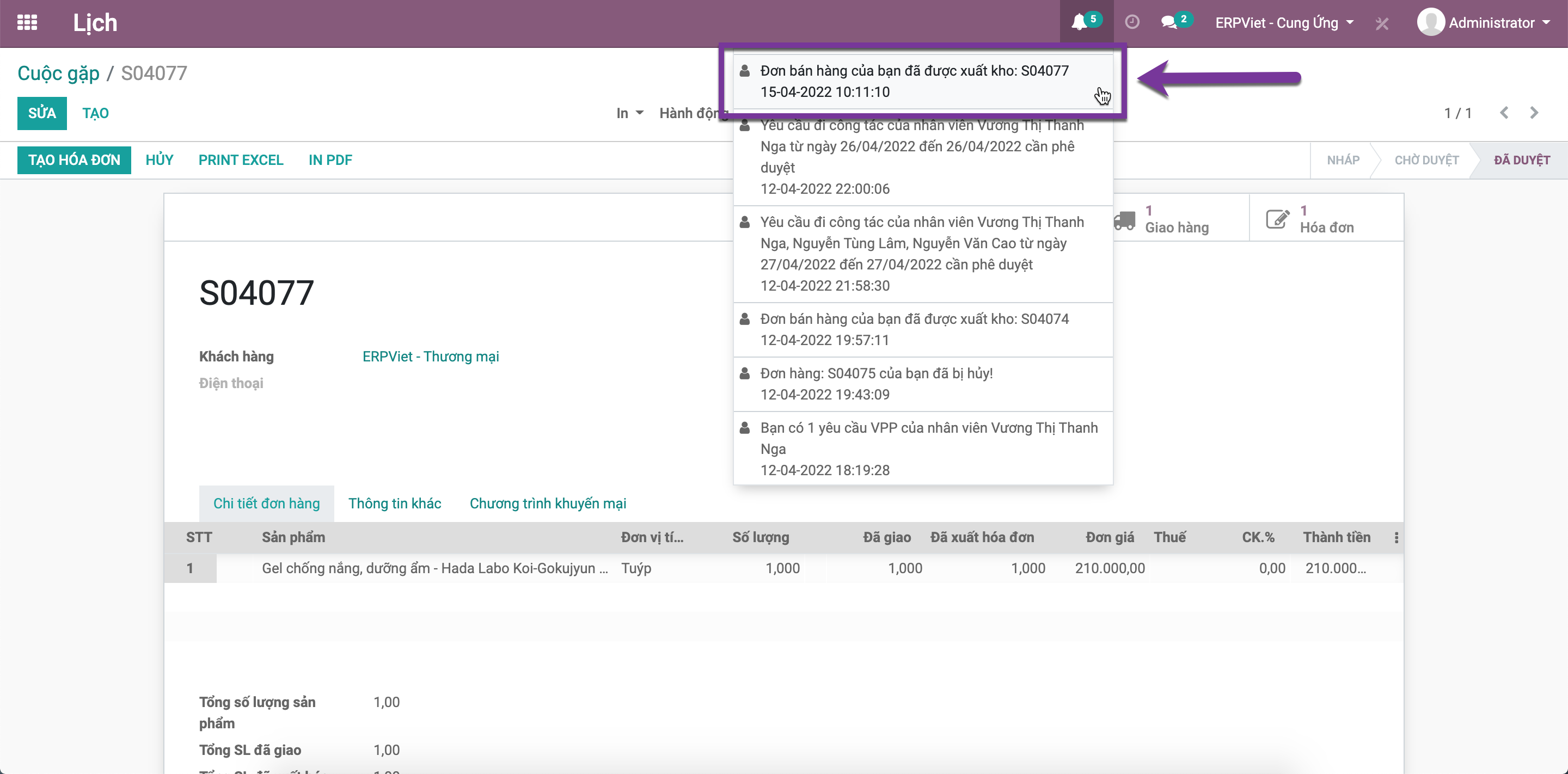
Task: Click PRINT EXCEL button
Action: coord(241,160)
